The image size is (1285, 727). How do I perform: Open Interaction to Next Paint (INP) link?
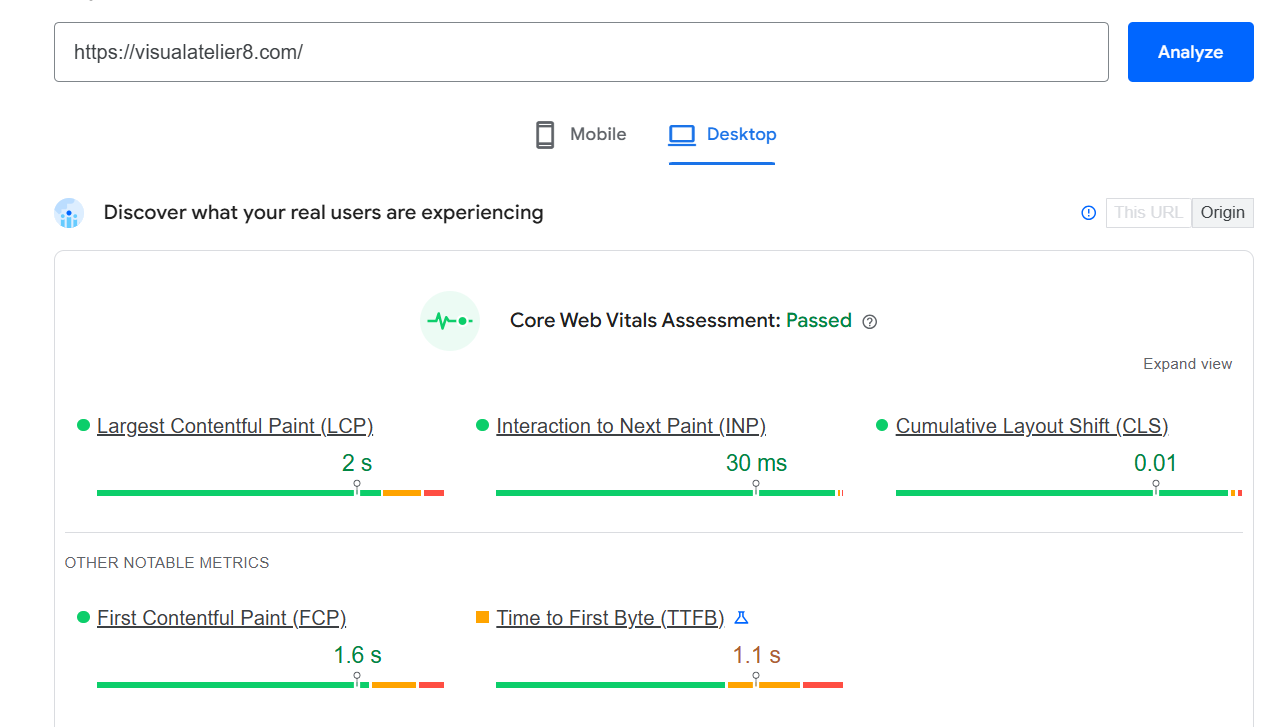pos(631,426)
